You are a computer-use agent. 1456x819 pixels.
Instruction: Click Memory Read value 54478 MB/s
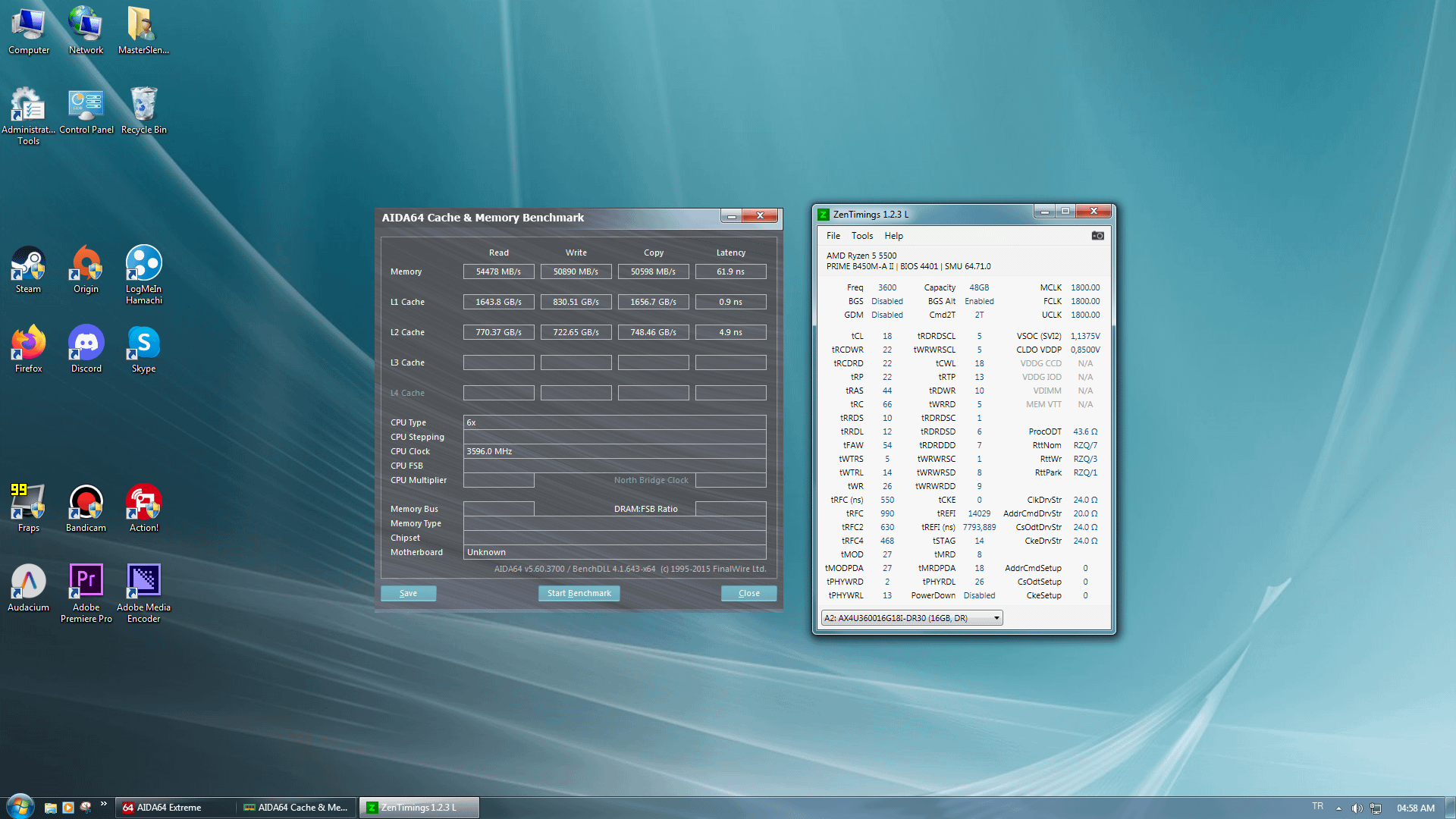tap(498, 271)
